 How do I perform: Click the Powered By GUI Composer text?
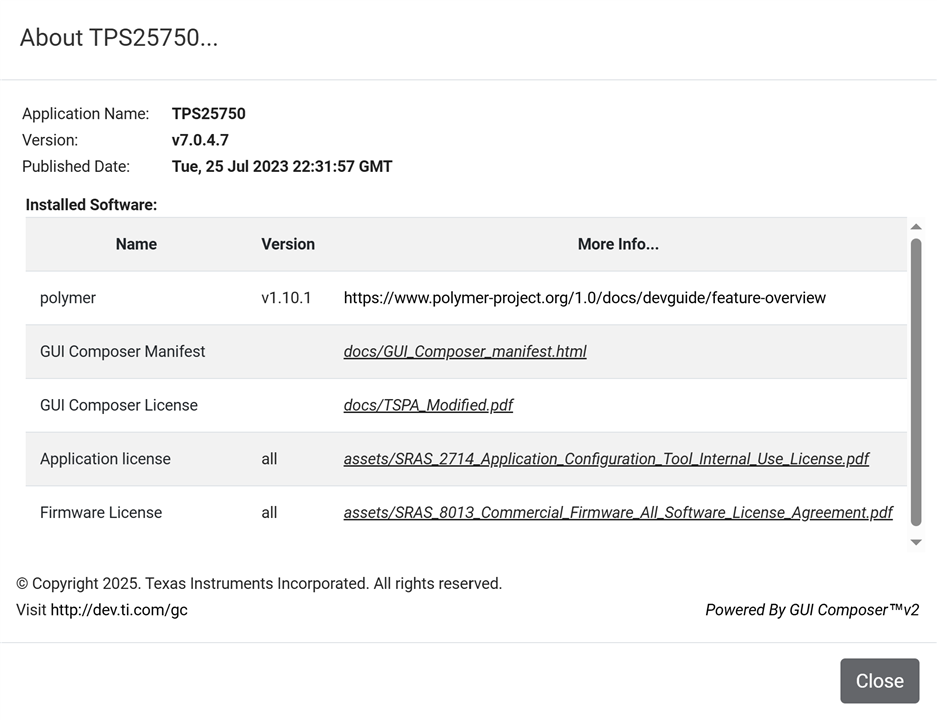[811, 609]
